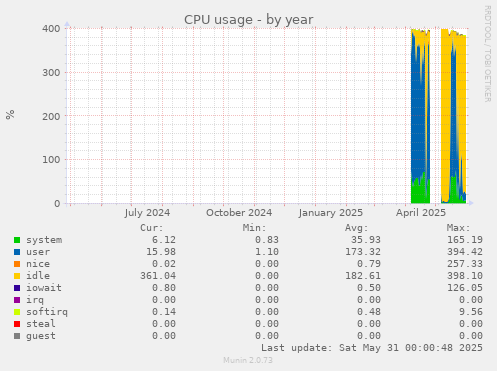Click user average value 173.32
Viewport: 497px width, 371px height.
pyautogui.click(x=363, y=252)
